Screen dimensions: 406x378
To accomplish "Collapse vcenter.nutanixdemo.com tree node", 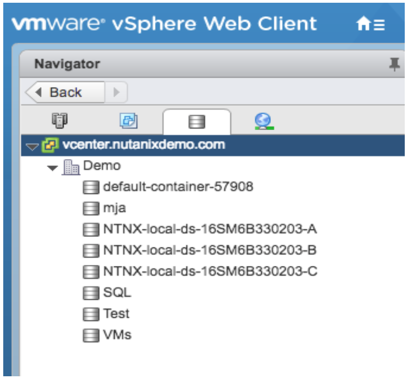I will tap(32, 147).
